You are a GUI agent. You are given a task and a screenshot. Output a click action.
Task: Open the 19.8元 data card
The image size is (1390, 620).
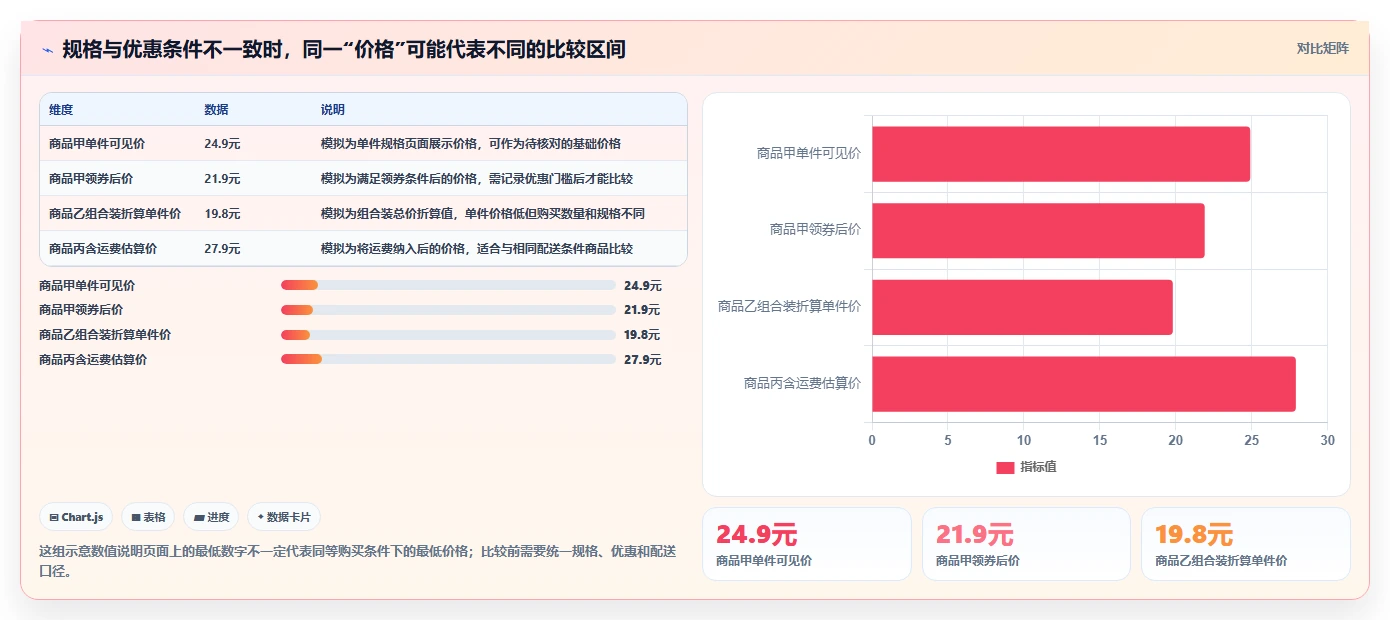coord(1245,544)
